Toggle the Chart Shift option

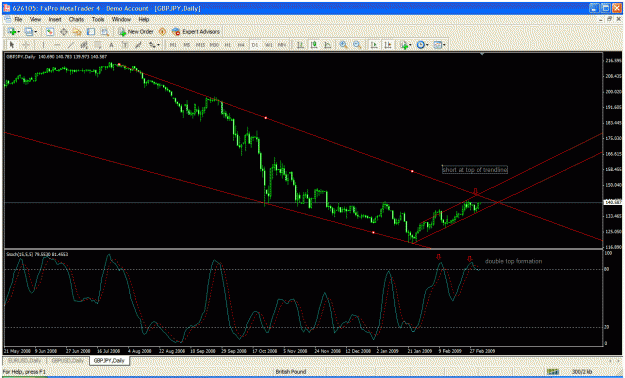(387, 45)
